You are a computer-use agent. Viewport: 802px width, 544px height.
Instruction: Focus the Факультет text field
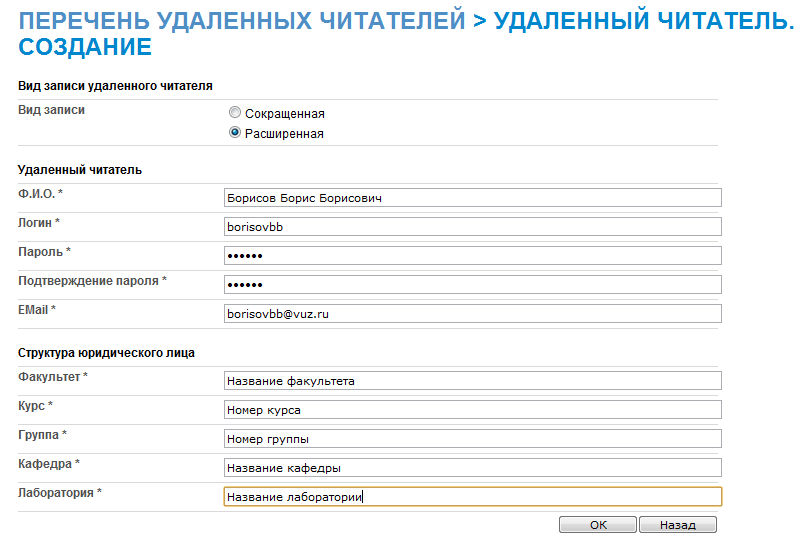click(473, 380)
